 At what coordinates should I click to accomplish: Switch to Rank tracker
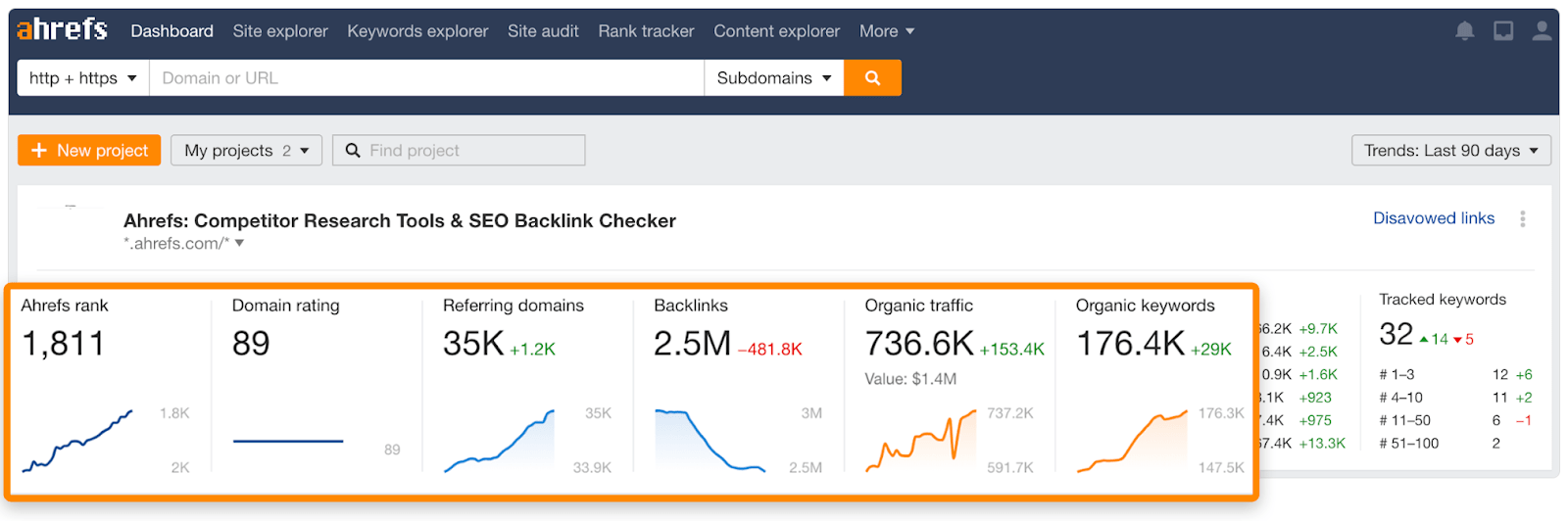pos(646,31)
